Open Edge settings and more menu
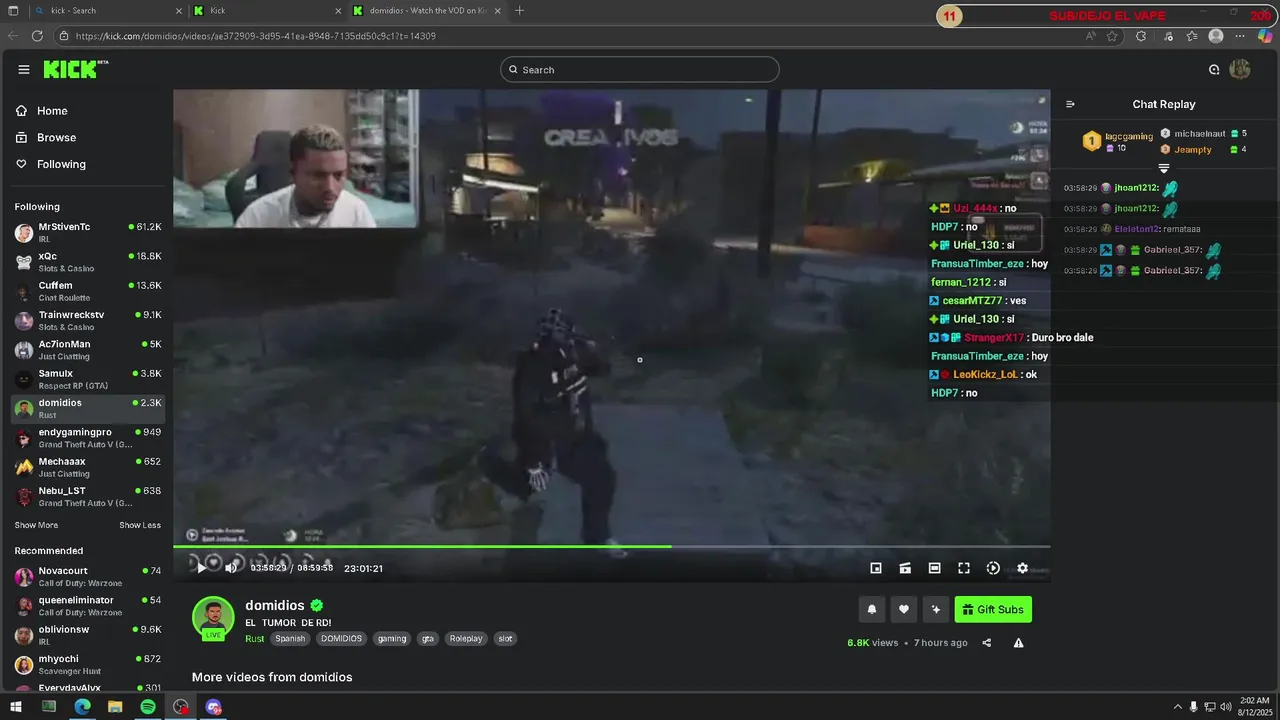Image resolution: width=1280 pixels, height=720 pixels. 1241,36
